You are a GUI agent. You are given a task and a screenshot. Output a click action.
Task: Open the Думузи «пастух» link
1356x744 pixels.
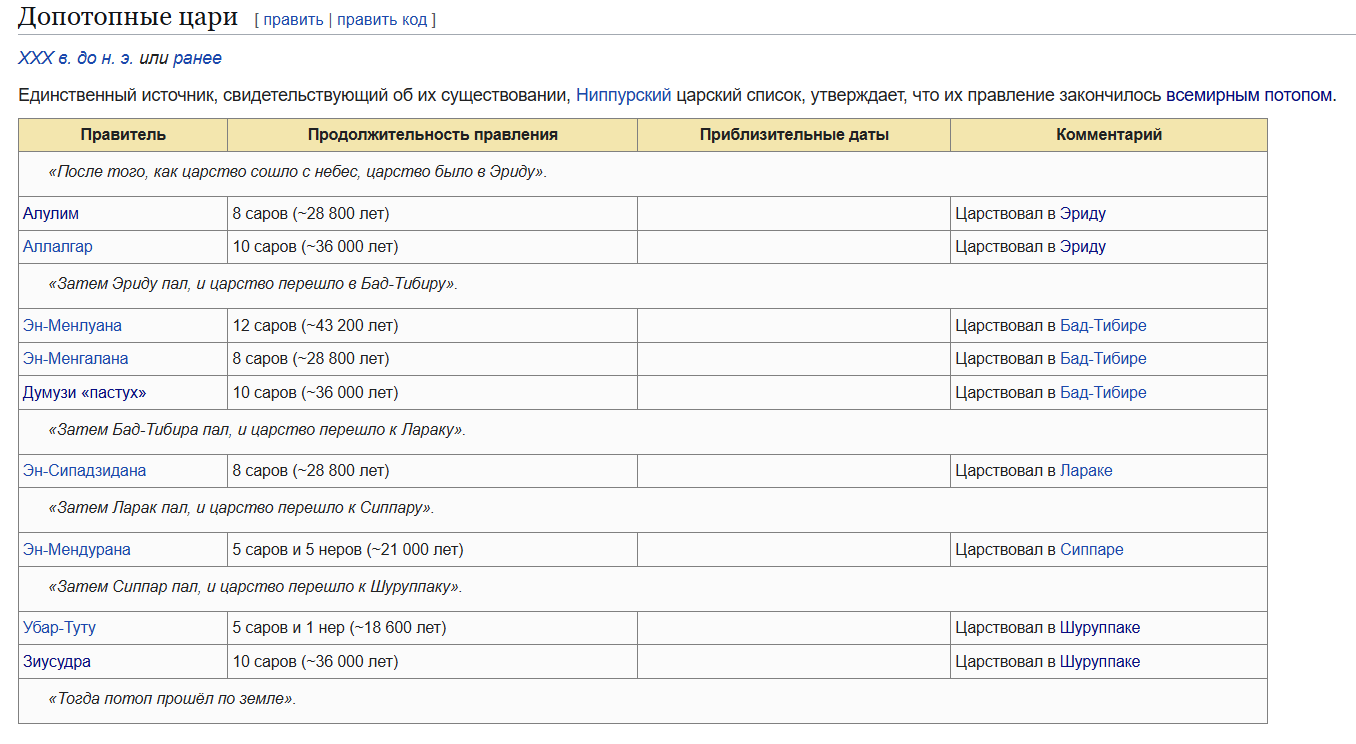click(85, 392)
